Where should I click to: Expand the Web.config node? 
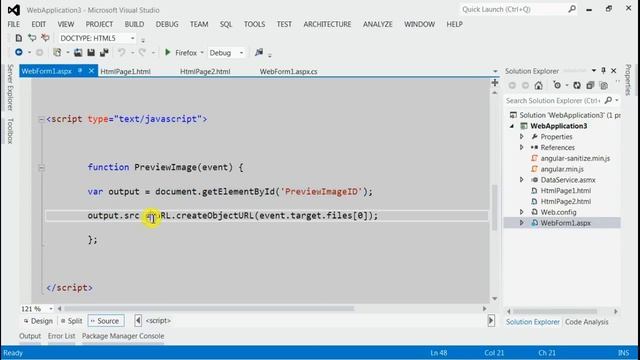[522, 212]
